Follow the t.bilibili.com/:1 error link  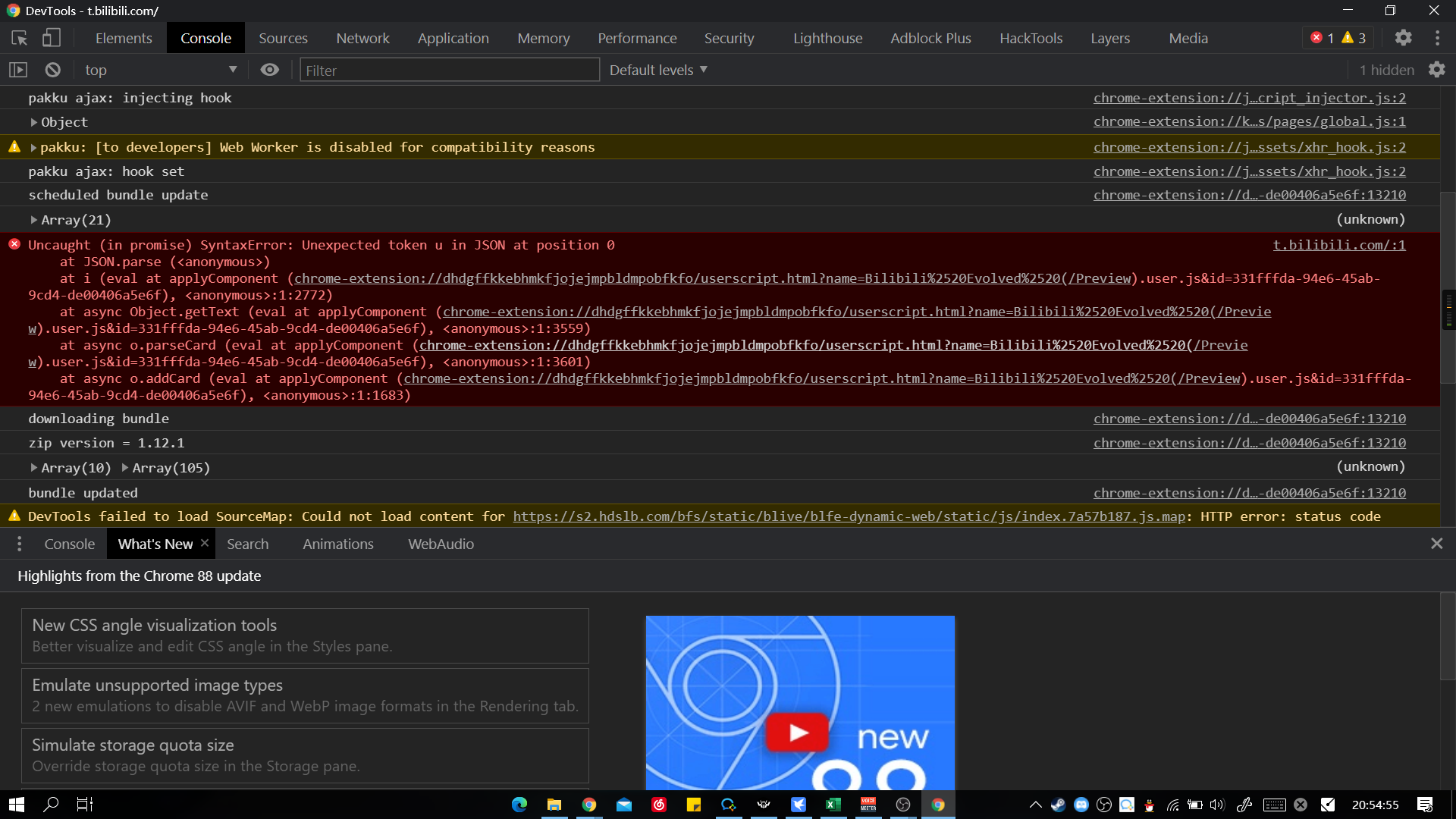1339,244
